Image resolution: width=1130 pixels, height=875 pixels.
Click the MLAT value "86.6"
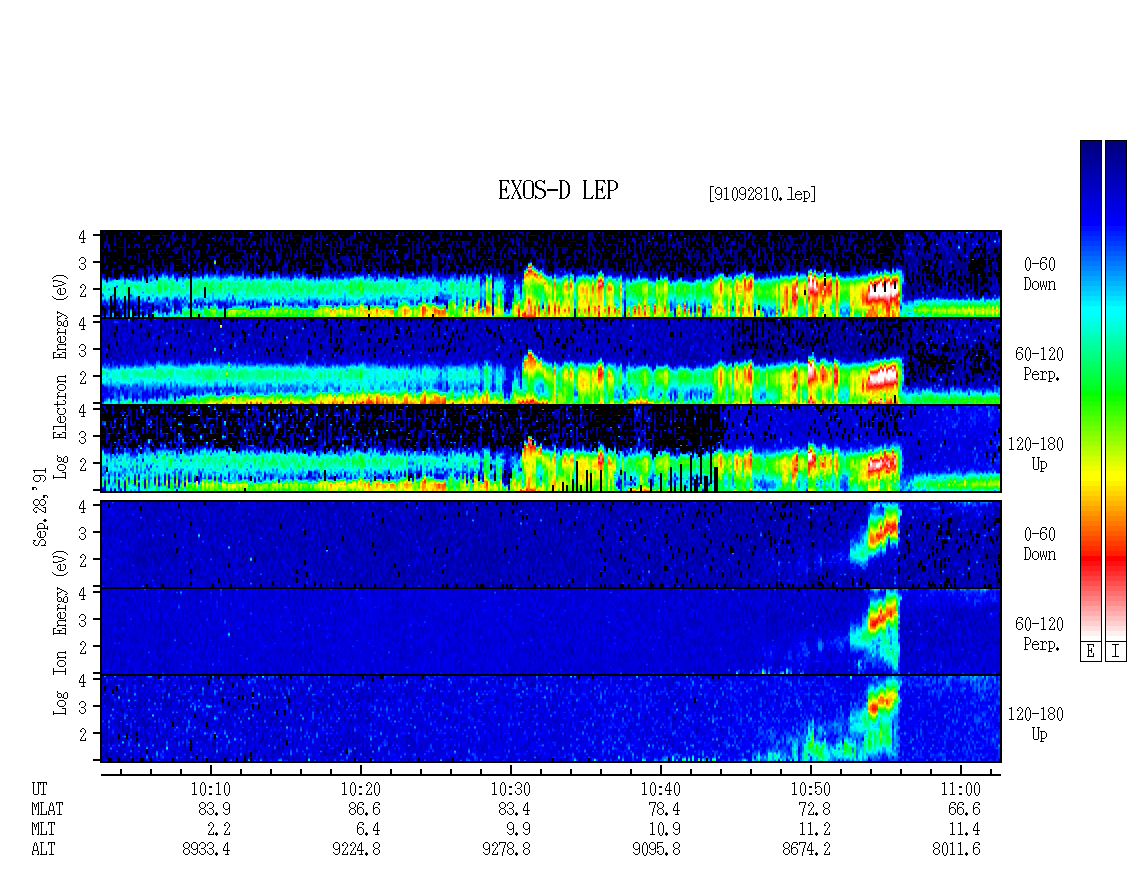(365, 809)
